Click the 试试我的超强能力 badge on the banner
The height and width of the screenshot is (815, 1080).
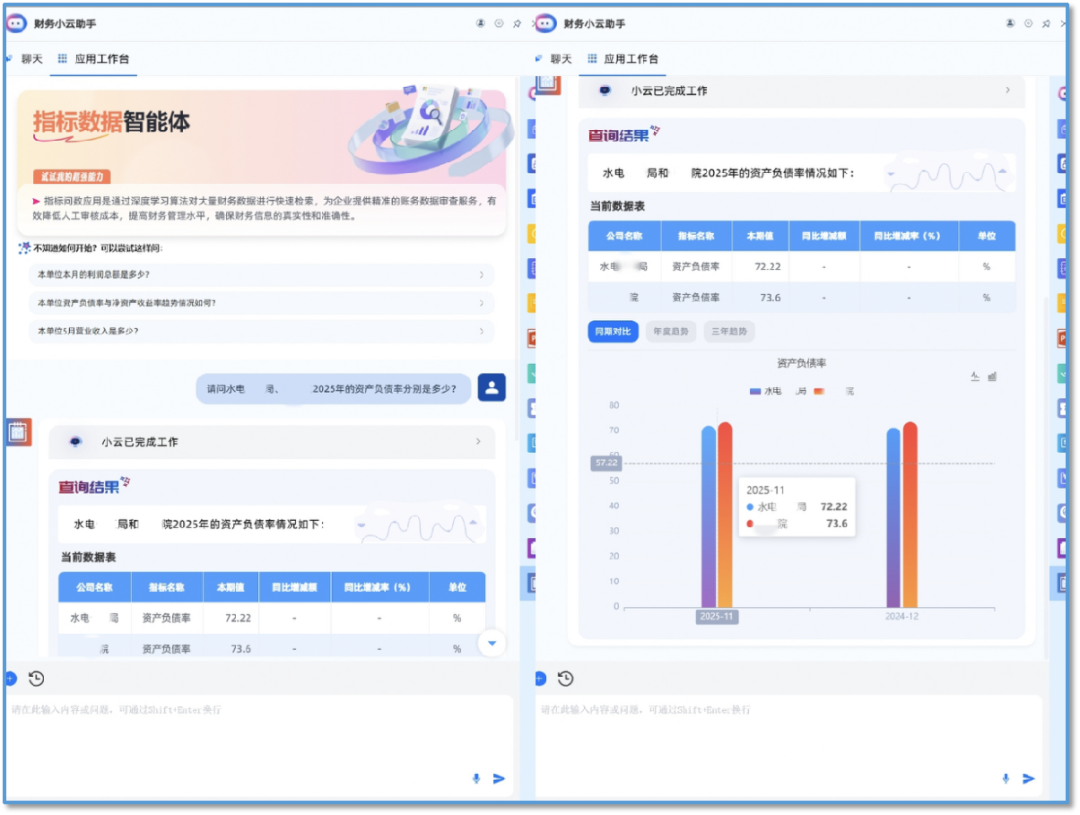pos(72,177)
